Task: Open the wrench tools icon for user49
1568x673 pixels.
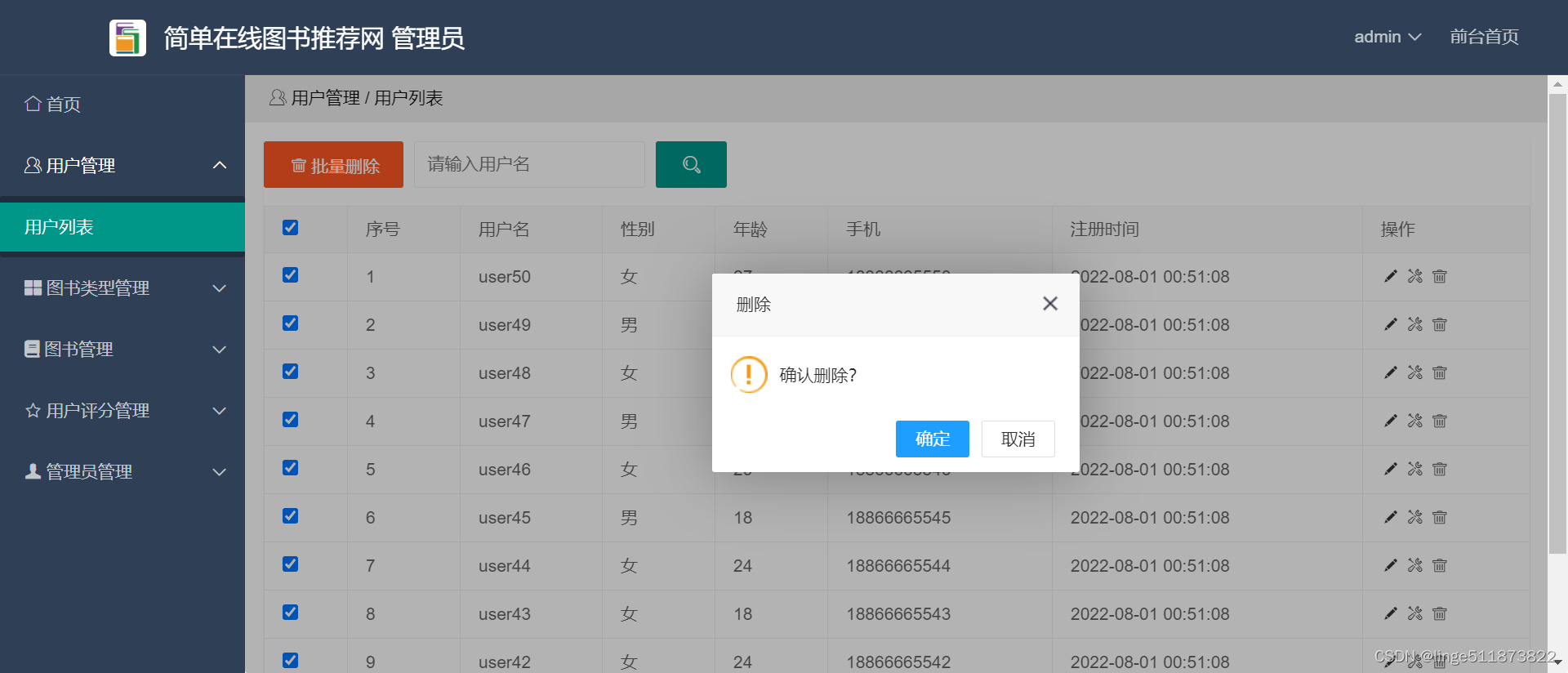Action: pos(1415,324)
